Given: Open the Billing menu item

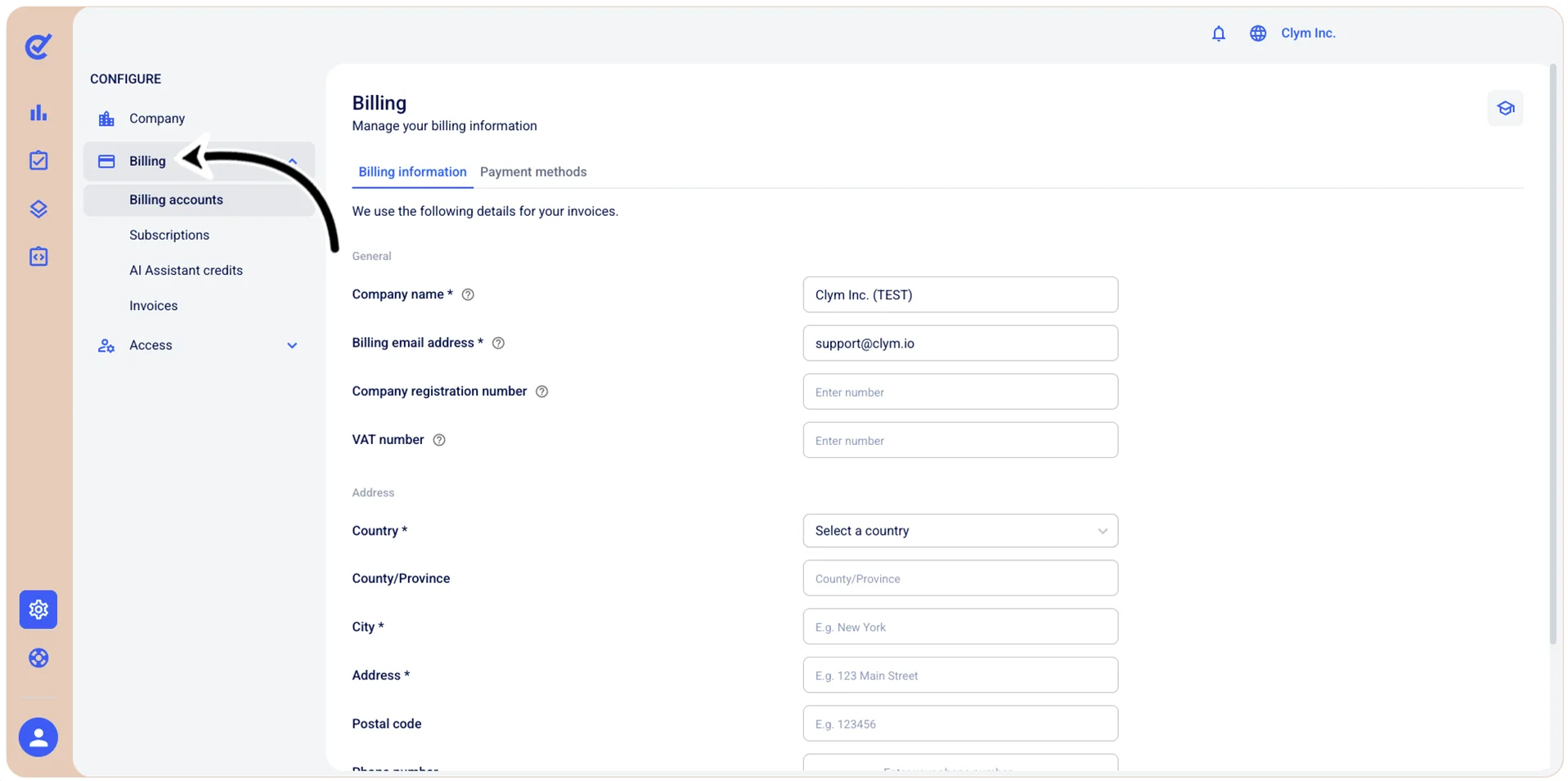Looking at the screenshot, I should coord(199,161).
